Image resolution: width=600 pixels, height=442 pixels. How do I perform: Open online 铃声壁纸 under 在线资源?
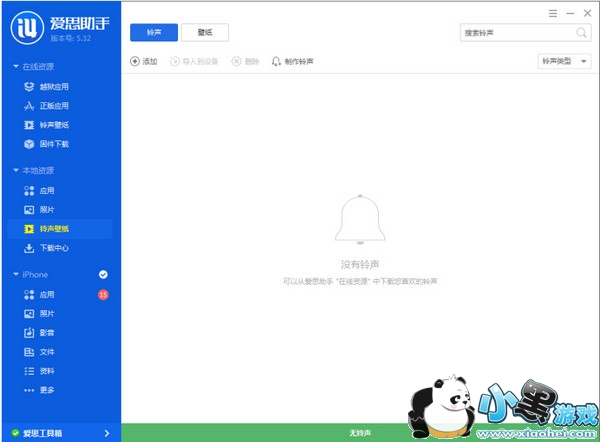pyautogui.click(x=52, y=124)
